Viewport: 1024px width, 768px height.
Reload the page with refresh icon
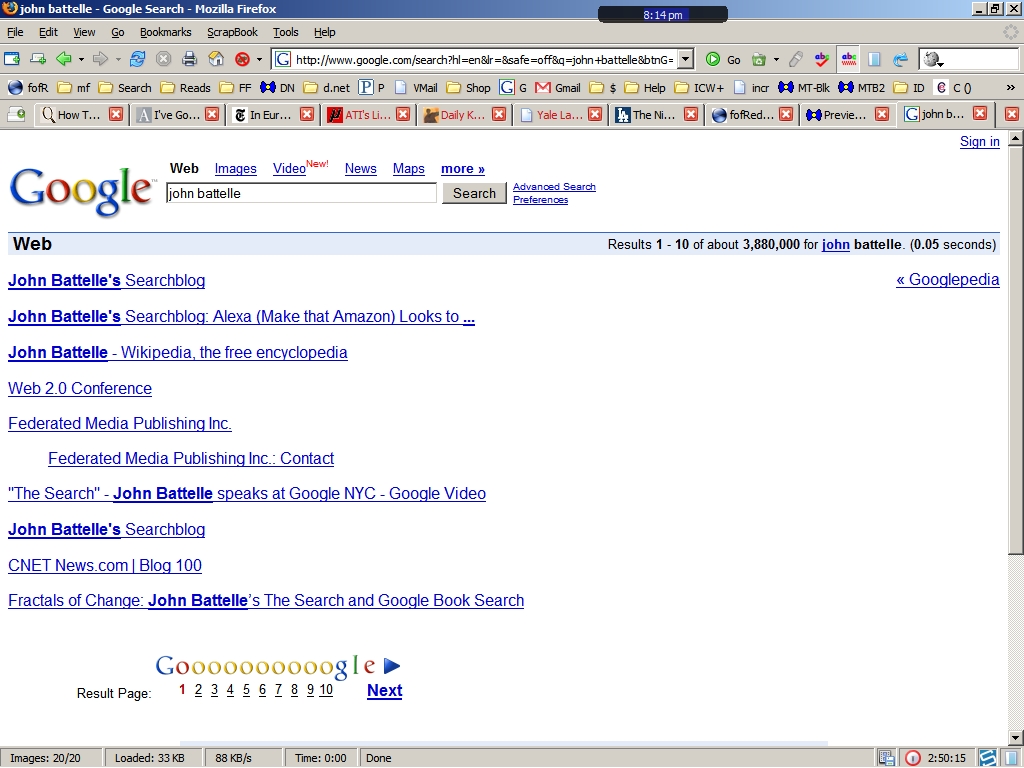coord(137,59)
